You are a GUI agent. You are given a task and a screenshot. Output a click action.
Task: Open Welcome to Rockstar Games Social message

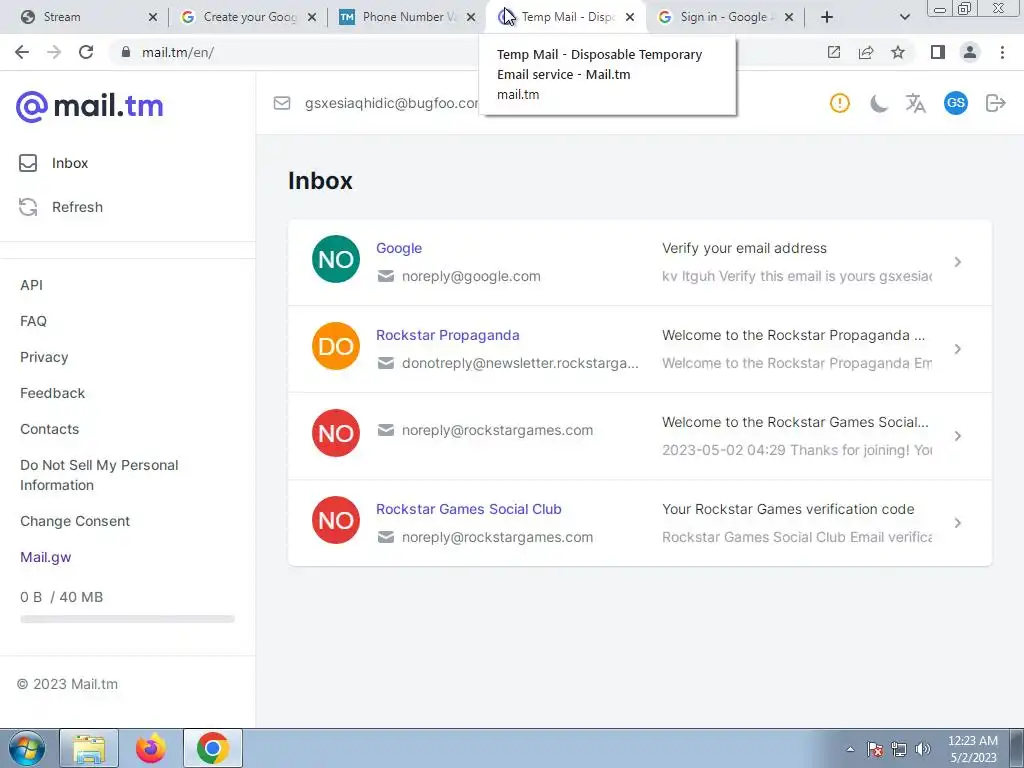click(640, 436)
